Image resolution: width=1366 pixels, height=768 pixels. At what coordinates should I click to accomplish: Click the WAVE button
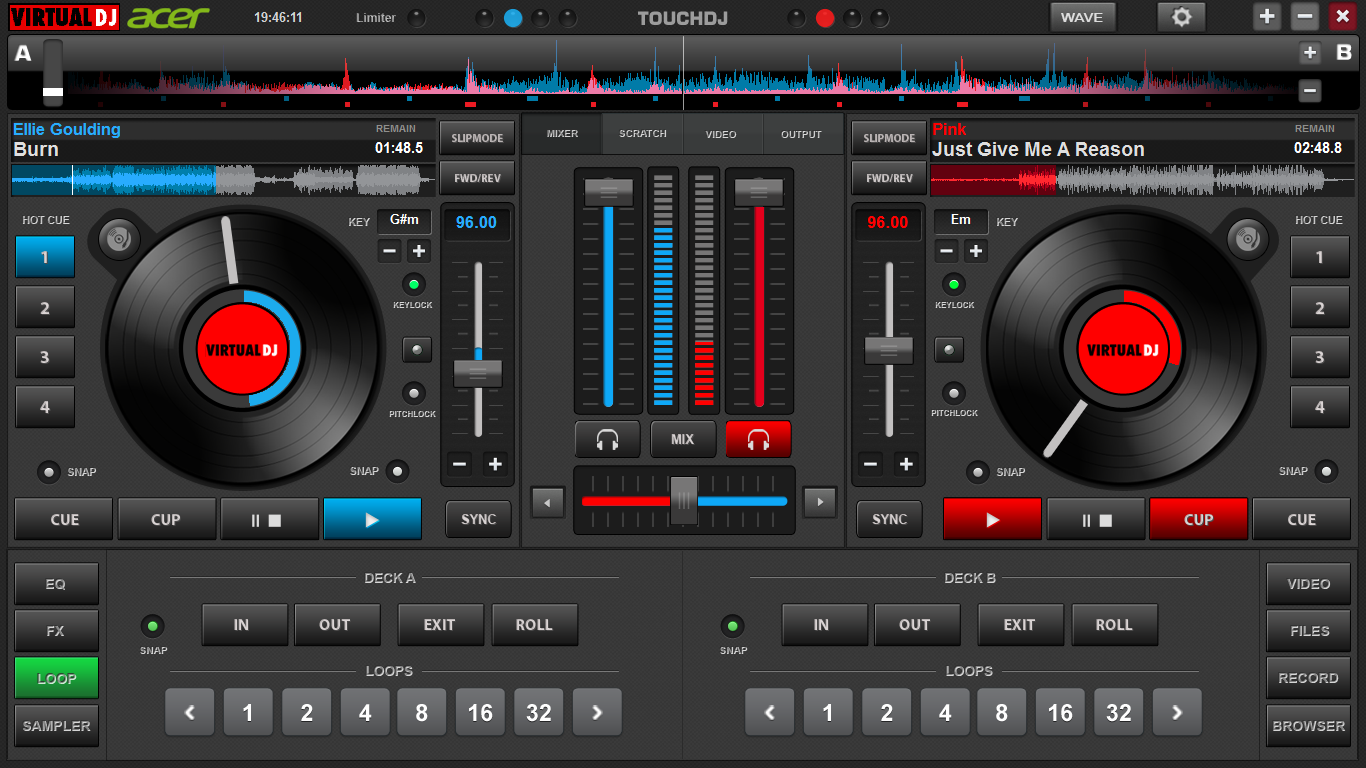tap(1082, 17)
